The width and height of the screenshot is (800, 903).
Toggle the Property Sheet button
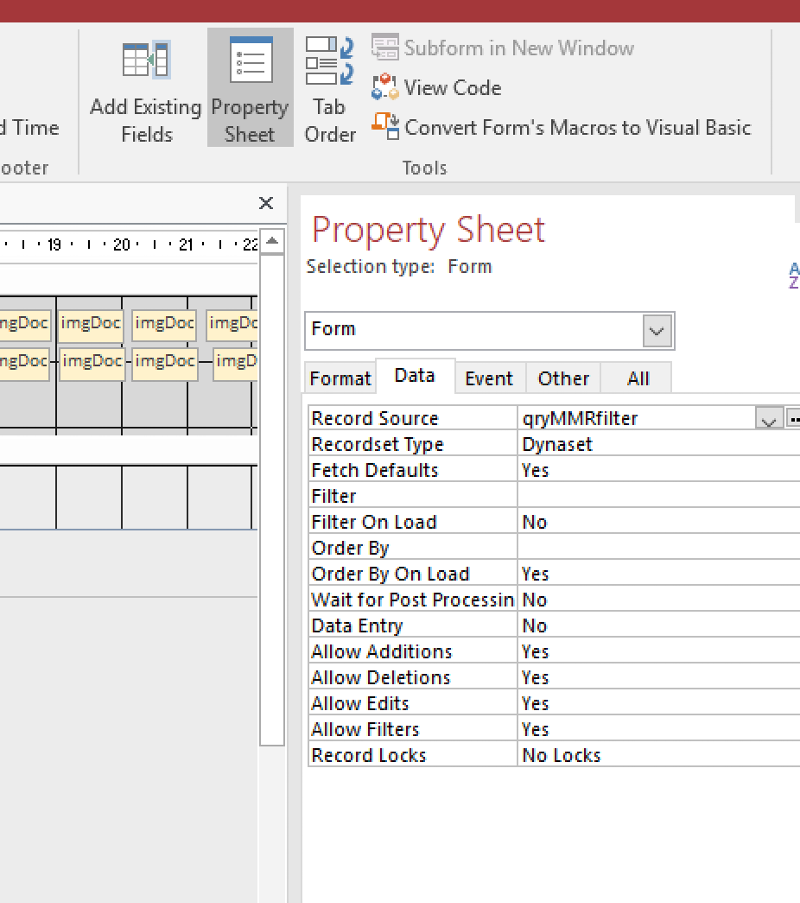coord(250,88)
